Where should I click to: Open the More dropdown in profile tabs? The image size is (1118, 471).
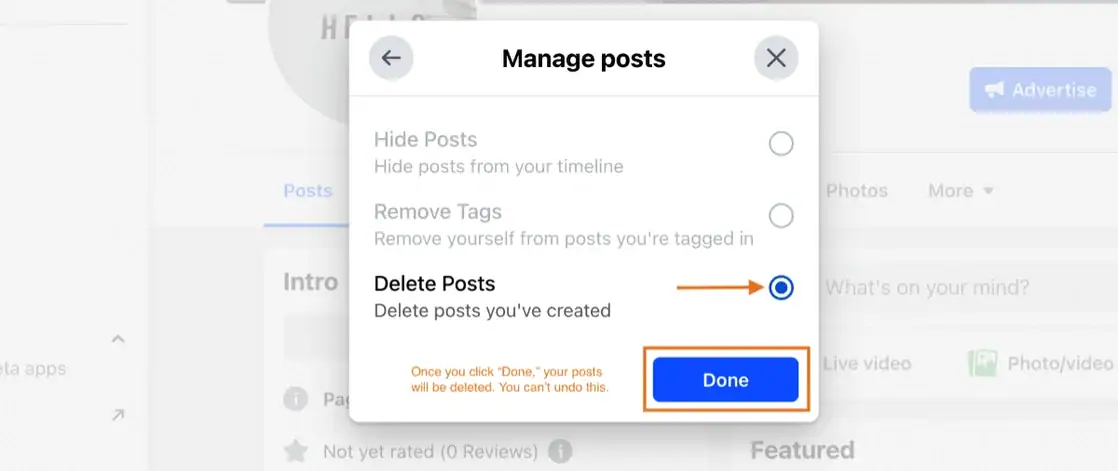(x=960, y=191)
